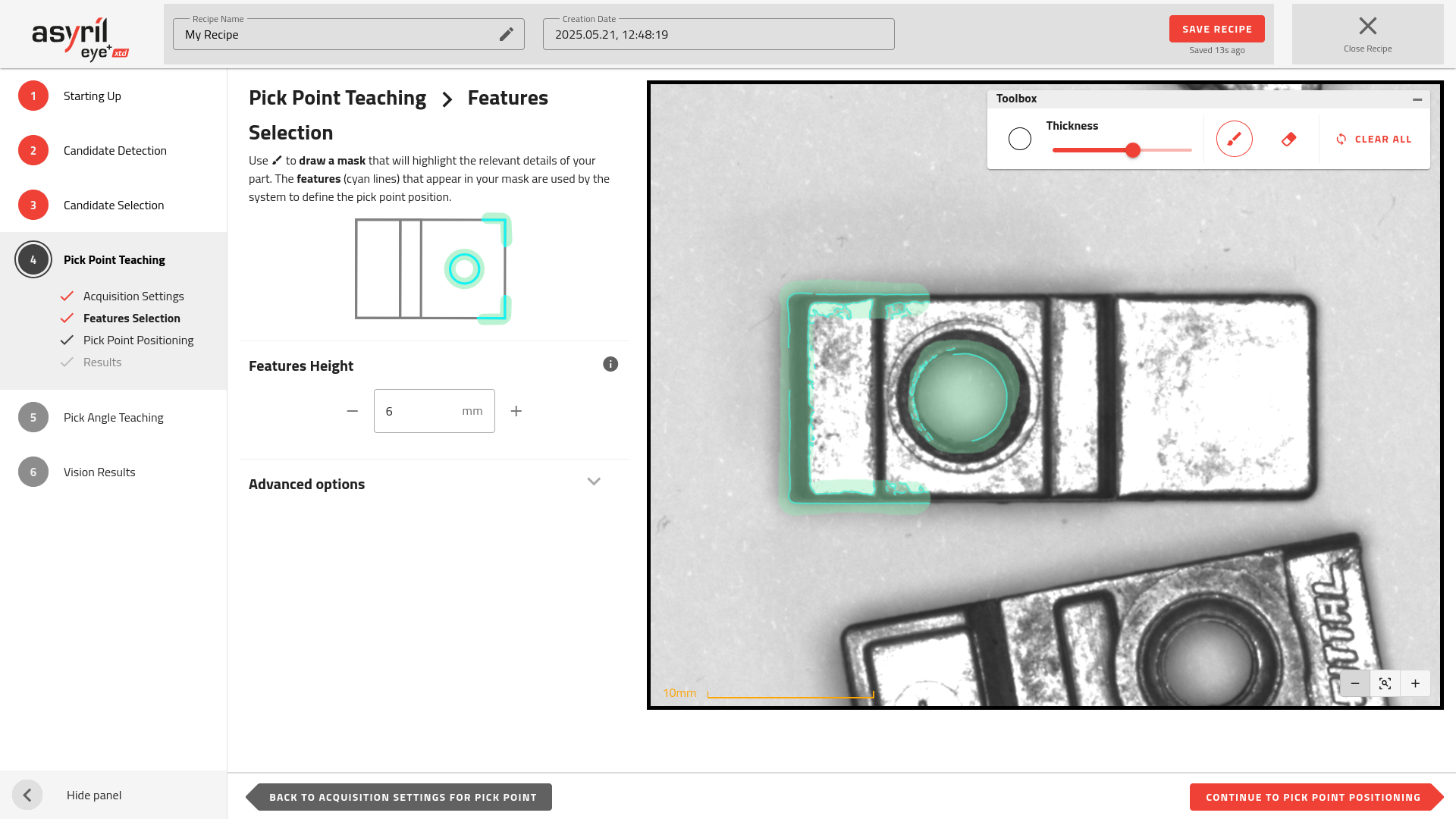
Task: Click the Pick Point Teaching breadcrumb heading
Action: 337,98
